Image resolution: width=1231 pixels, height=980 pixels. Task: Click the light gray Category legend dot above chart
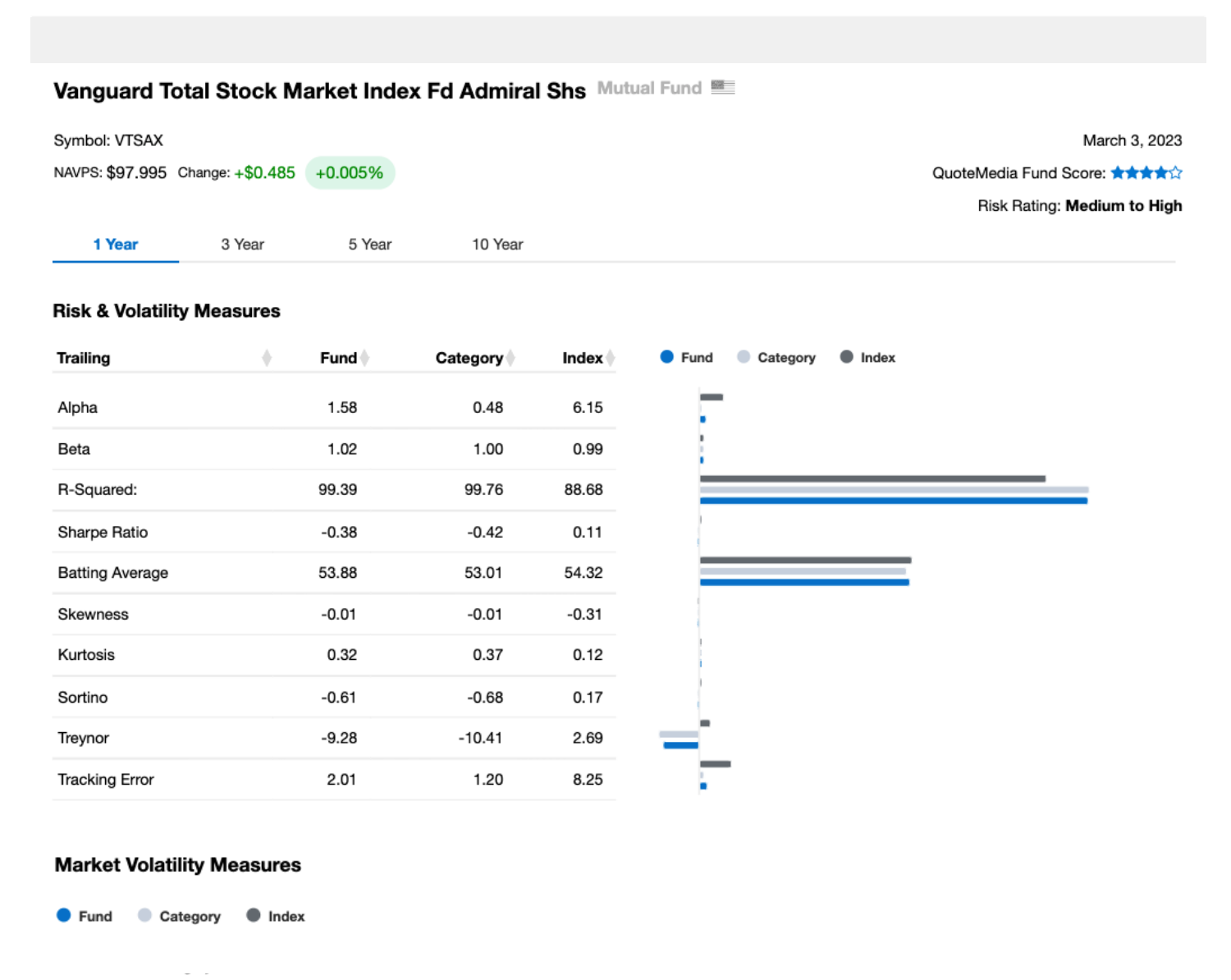(744, 357)
